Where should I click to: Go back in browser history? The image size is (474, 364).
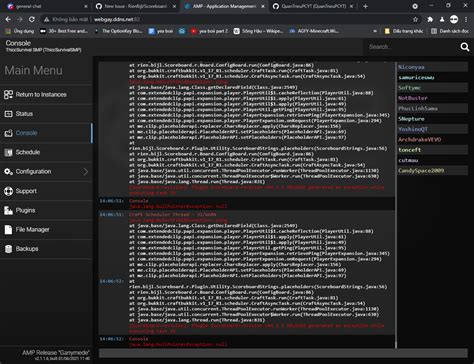tap(8, 19)
